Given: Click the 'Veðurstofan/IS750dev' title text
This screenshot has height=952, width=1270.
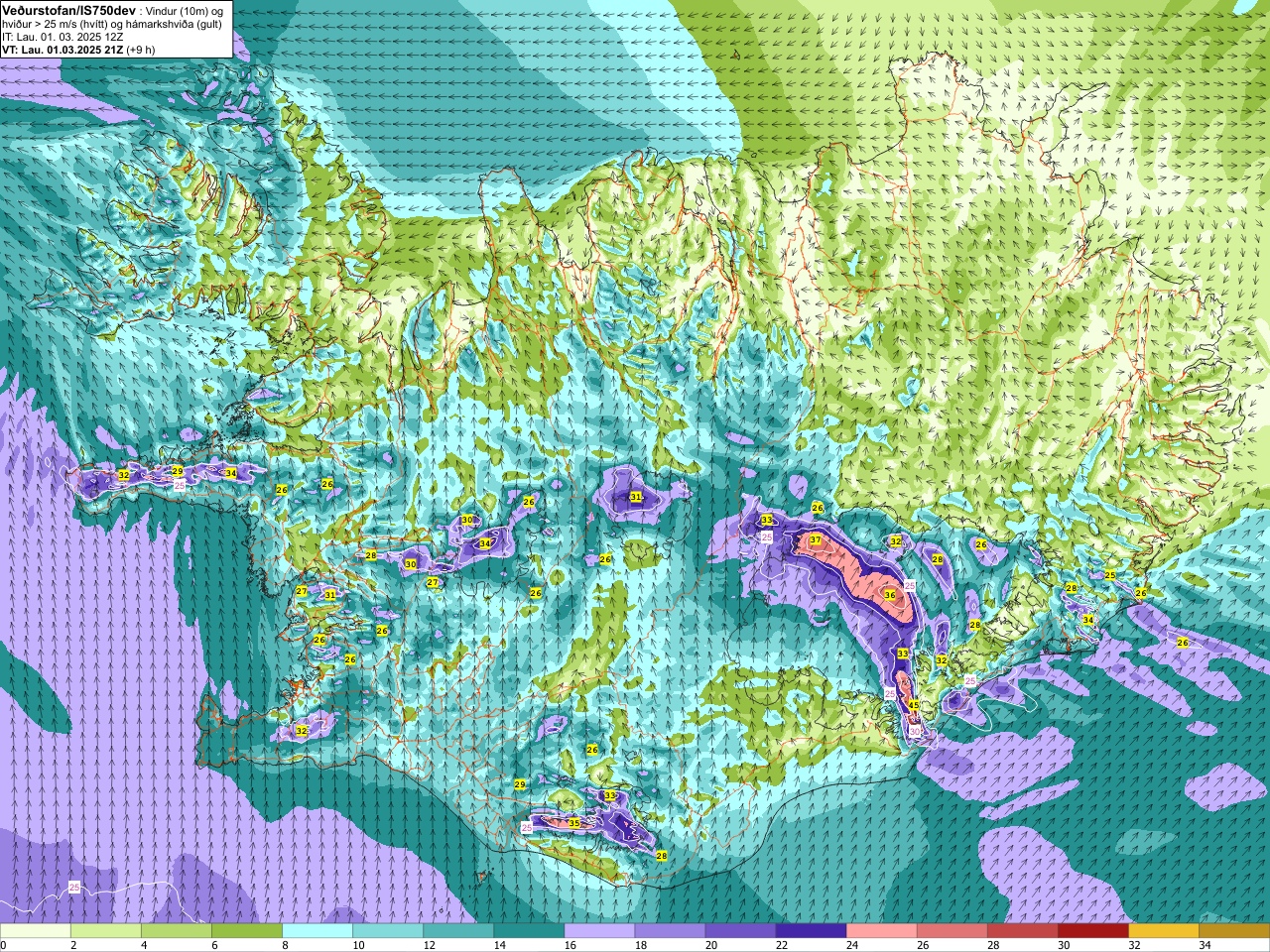Looking at the screenshot, I should tap(68, 10).
